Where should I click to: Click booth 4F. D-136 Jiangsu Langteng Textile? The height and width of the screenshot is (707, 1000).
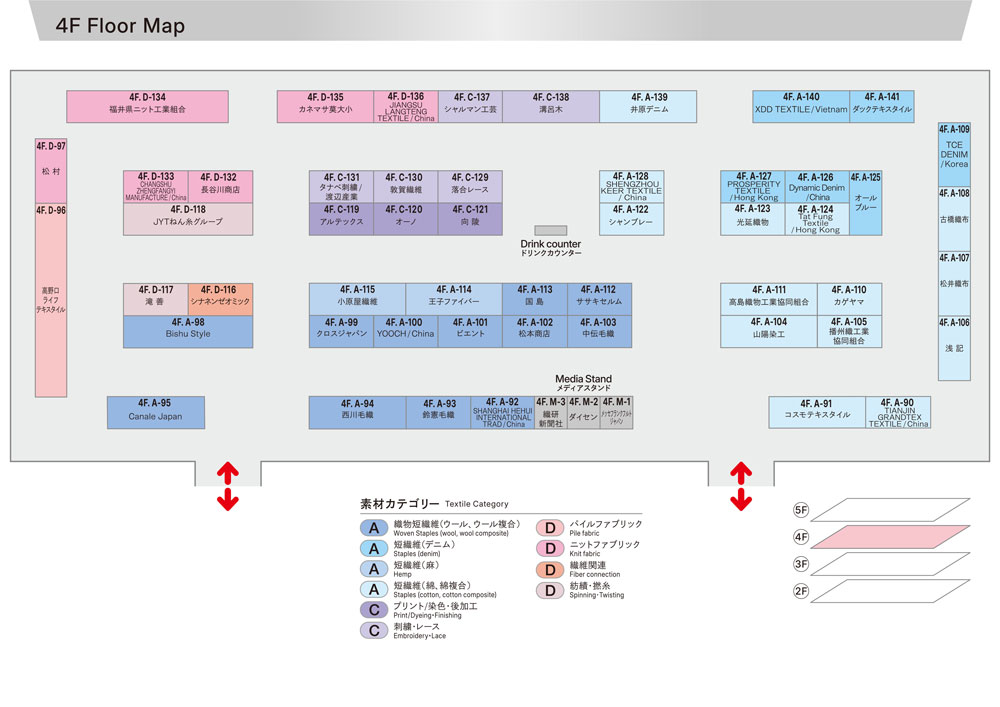point(406,106)
